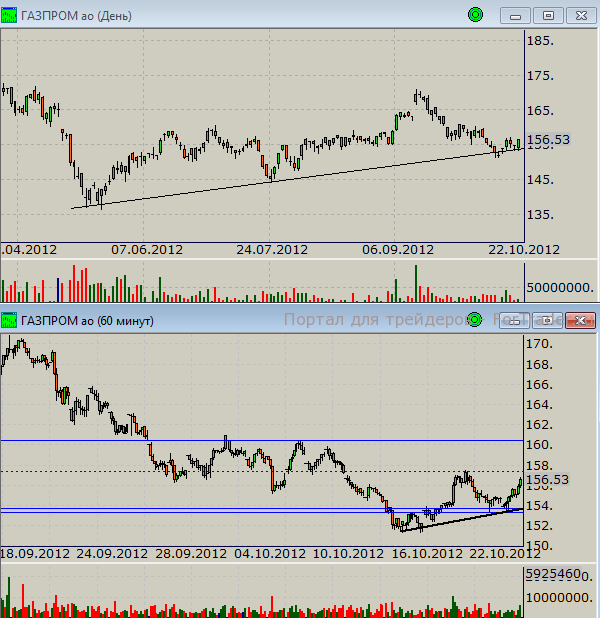Screen dimensions: 600x618
Task: Click the 28.09.2012 date on the hourly axis
Action: coord(191,554)
